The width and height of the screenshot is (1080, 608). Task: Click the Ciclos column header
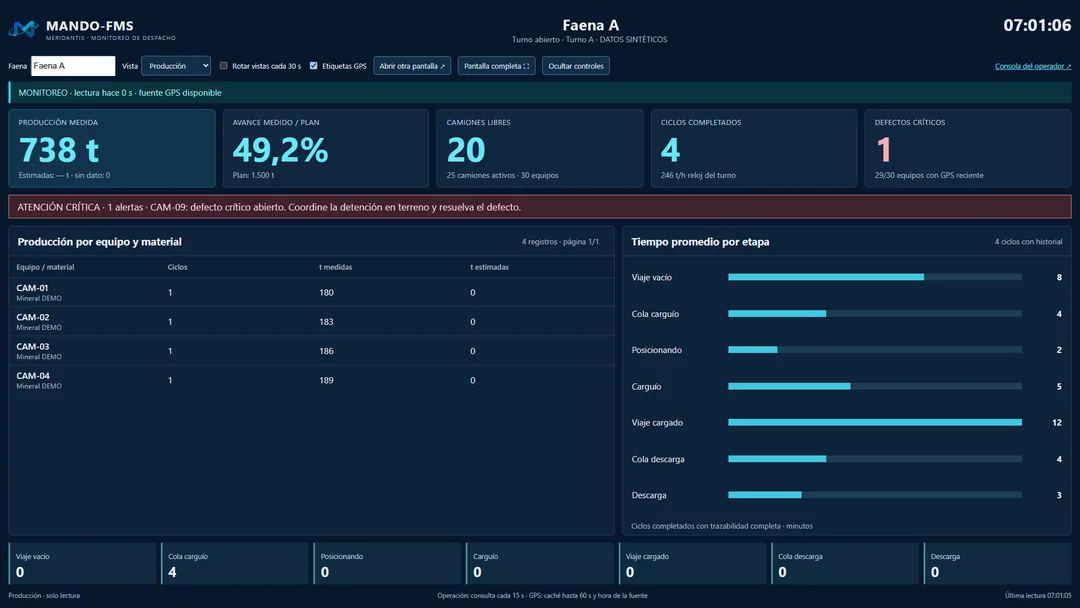[x=177, y=267]
